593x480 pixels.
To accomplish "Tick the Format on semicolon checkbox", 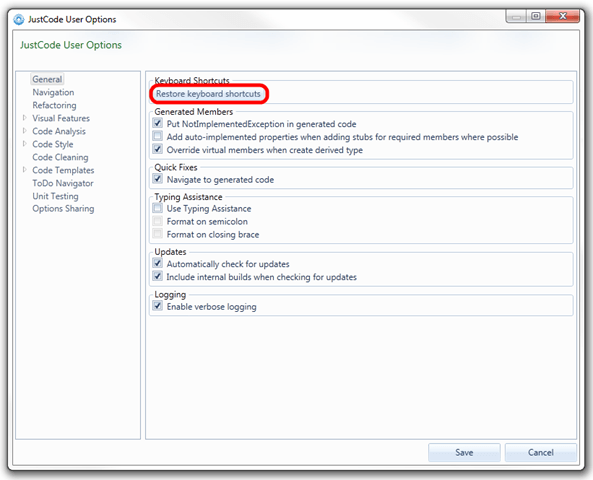I will click(x=158, y=221).
